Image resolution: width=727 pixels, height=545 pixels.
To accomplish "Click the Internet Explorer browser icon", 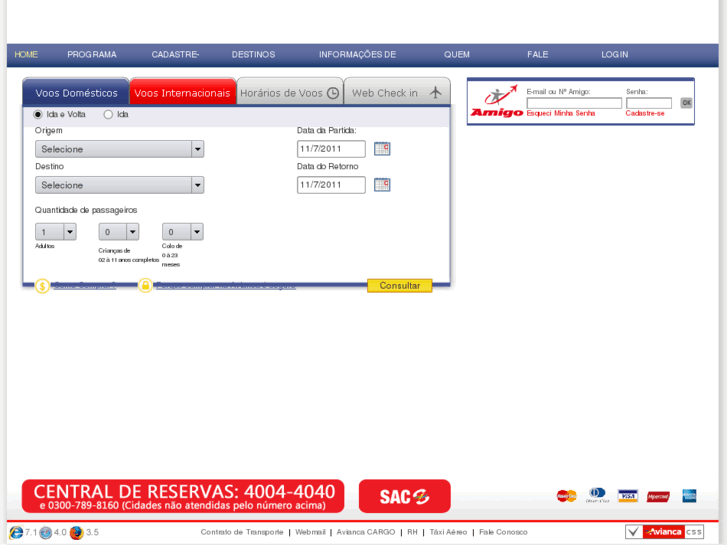I will pyautogui.click(x=16, y=532).
